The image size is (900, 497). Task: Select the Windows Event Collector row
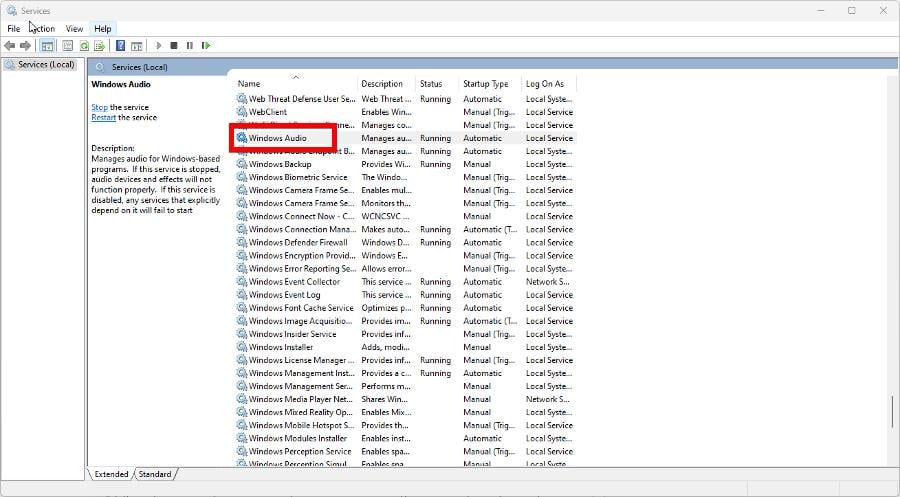[x=405, y=282]
